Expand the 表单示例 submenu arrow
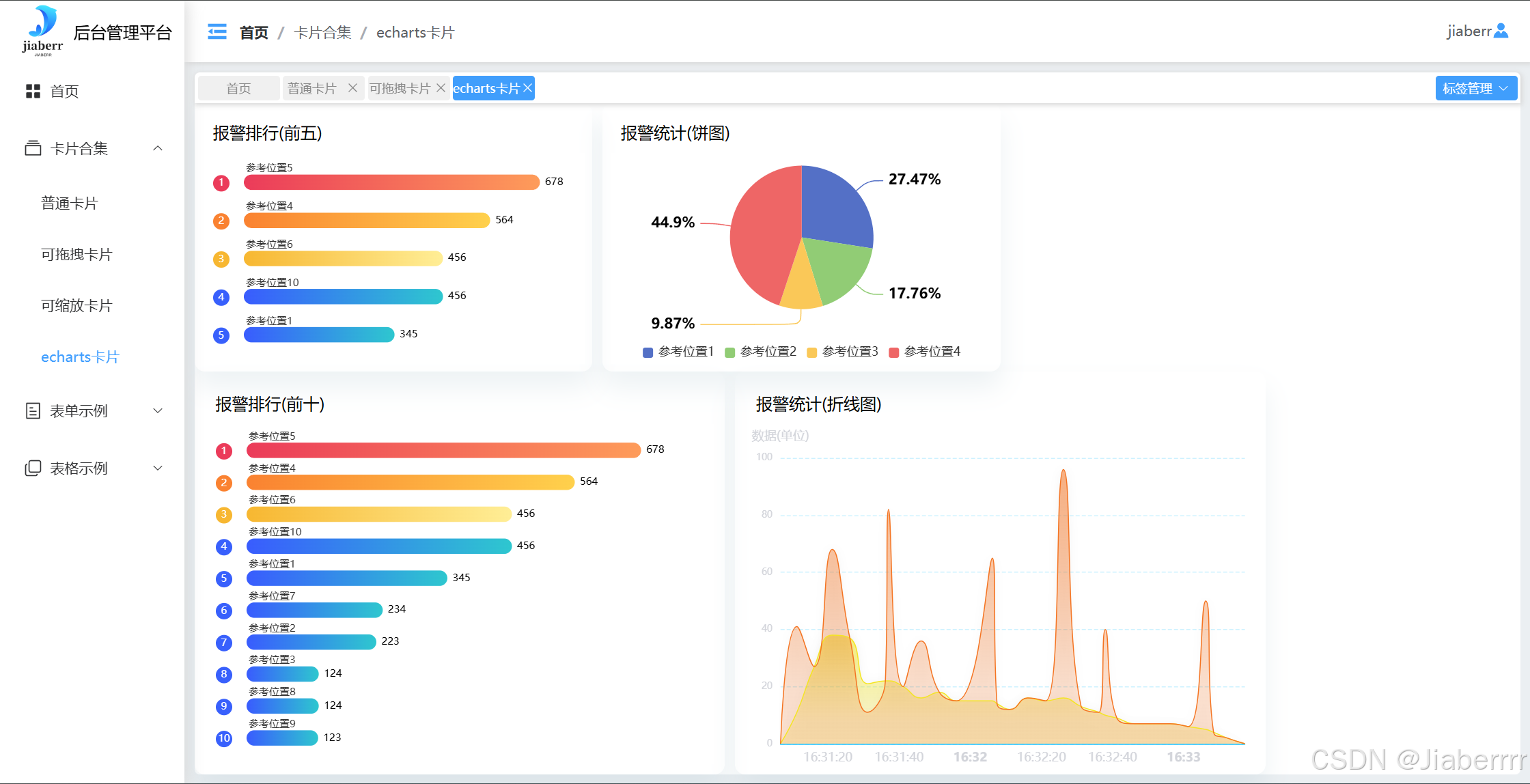This screenshot has height=784, width=1530. [x=158, y=410]
